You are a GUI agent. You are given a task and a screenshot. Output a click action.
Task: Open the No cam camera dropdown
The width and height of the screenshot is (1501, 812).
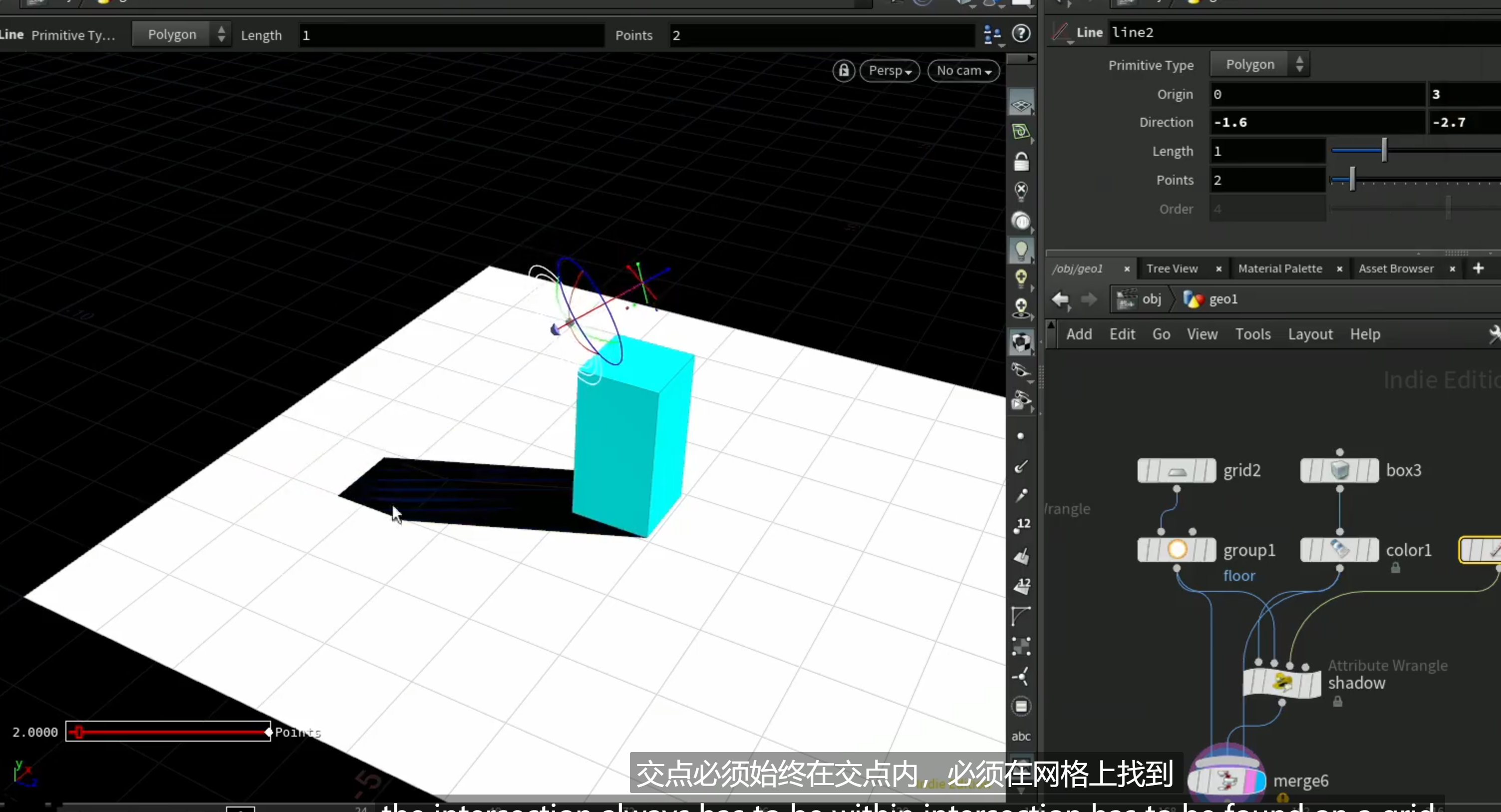(x=963, y=70)
